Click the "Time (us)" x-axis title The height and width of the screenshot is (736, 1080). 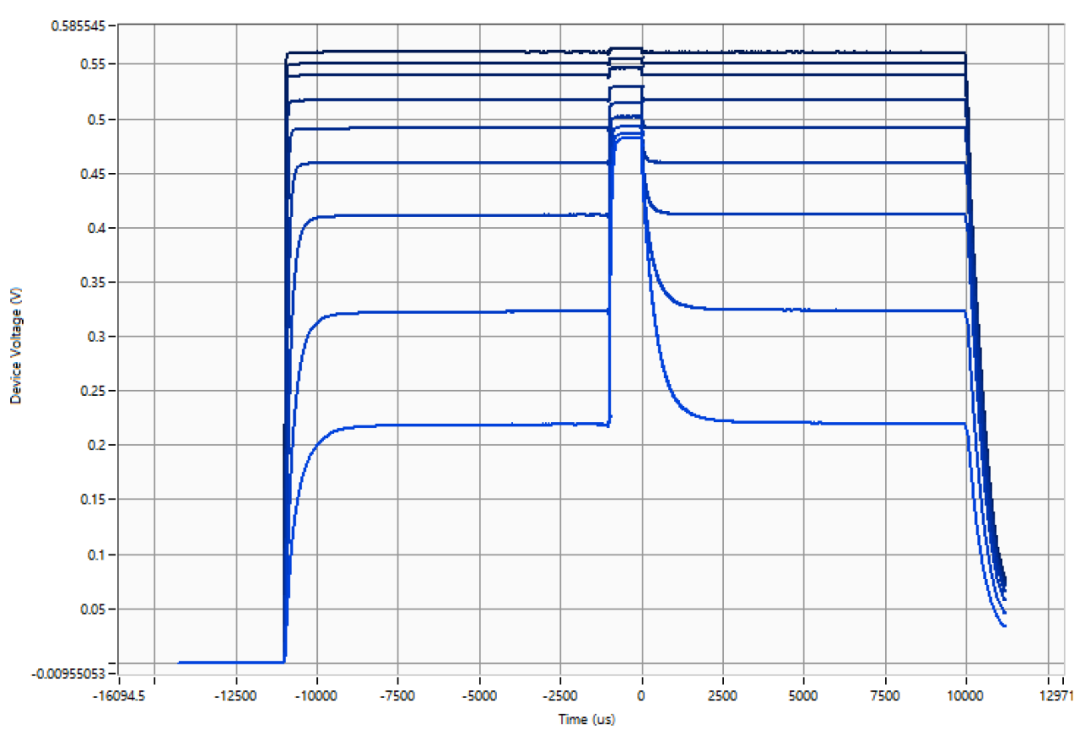point(587,719)
